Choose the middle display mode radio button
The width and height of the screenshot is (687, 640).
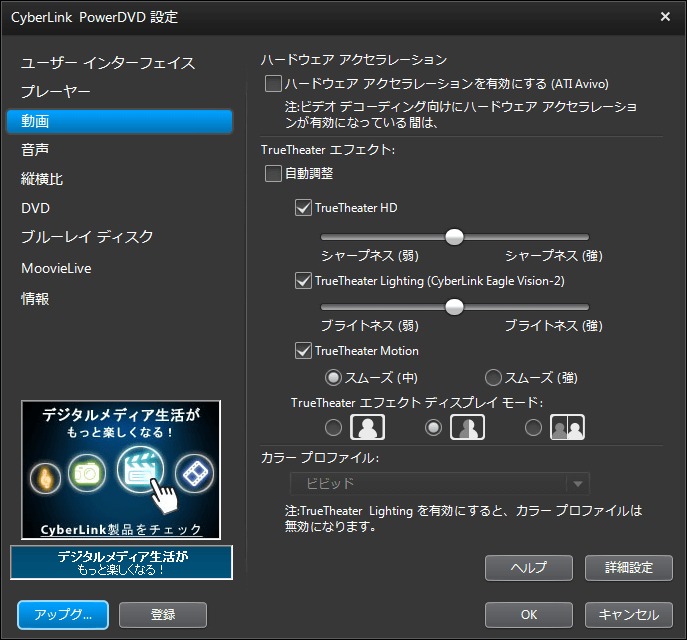tap(433, 428)
